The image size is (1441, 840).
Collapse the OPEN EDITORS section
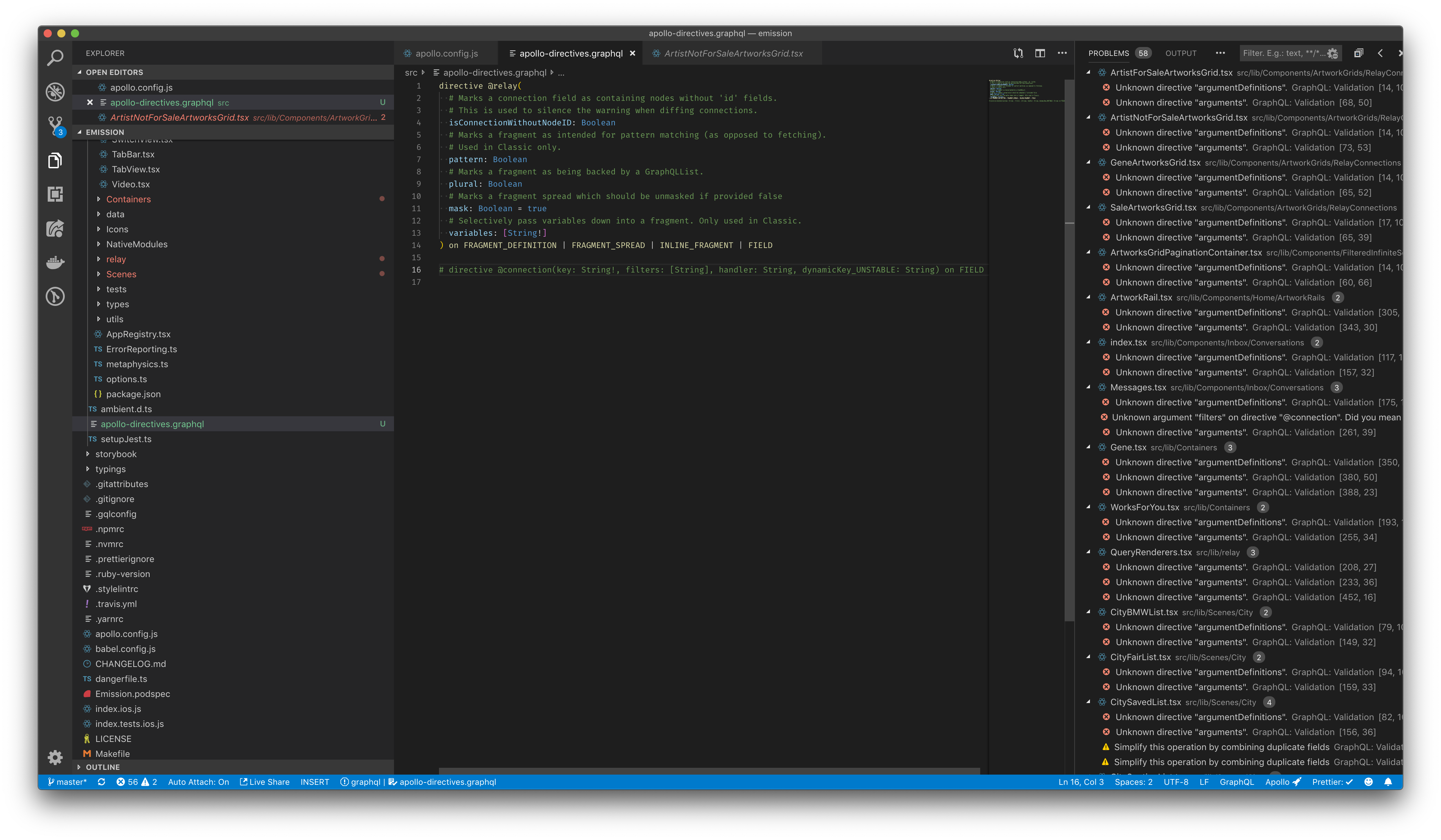[x=114, y=72]
